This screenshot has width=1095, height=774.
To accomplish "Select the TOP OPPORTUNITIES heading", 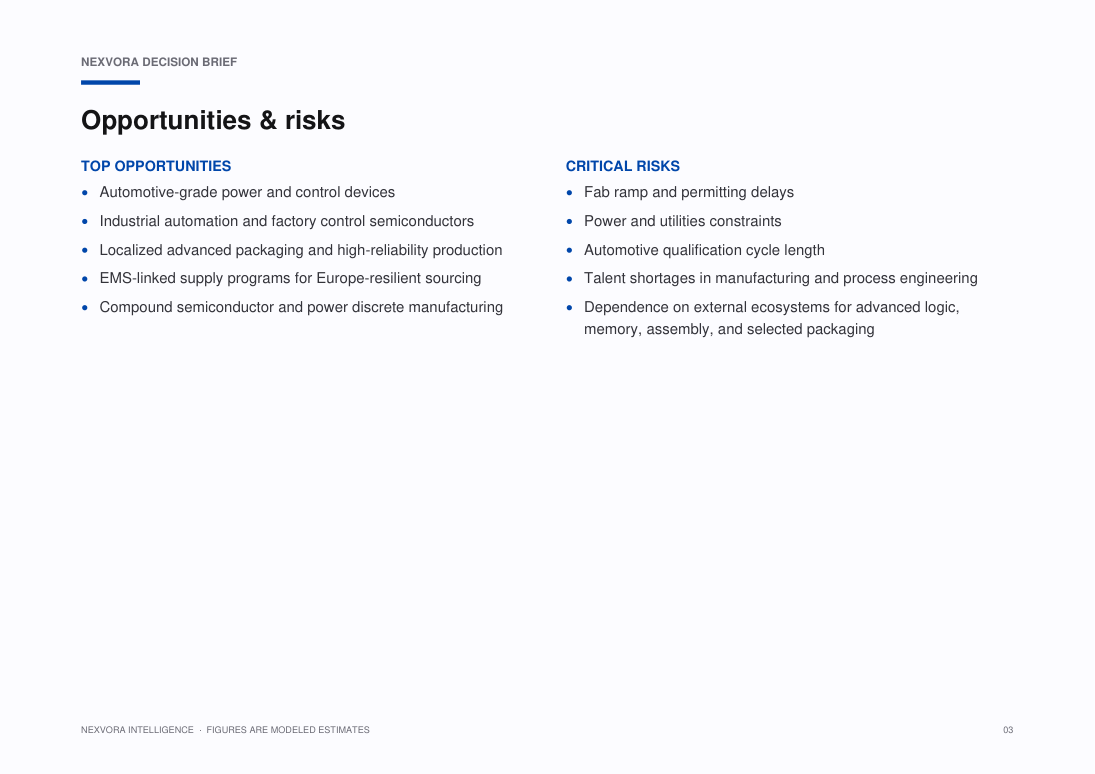I will click(x=156, y=166).
